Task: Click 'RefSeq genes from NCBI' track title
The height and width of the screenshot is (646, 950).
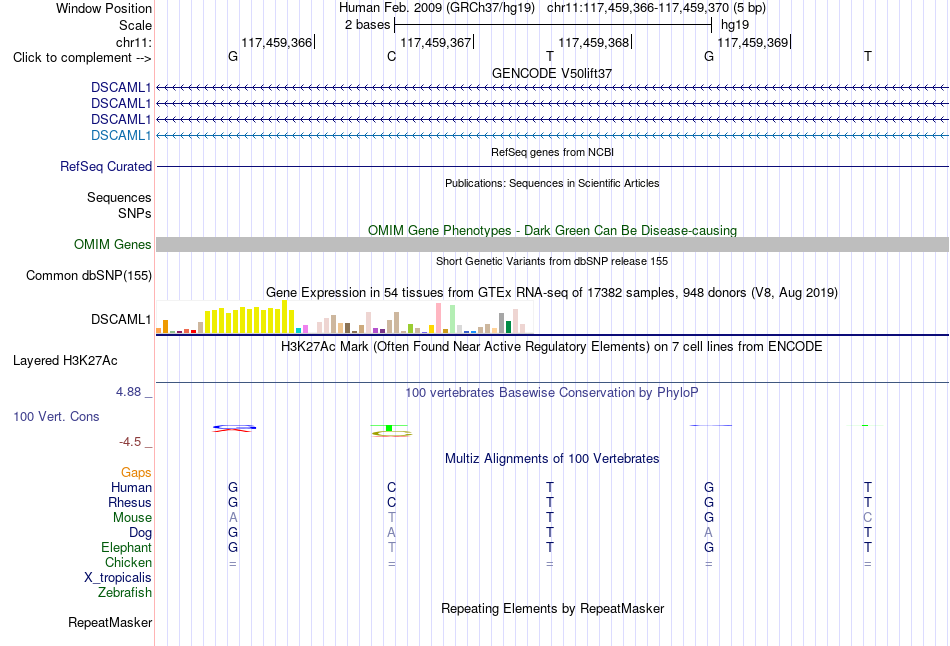Action: 552,152
